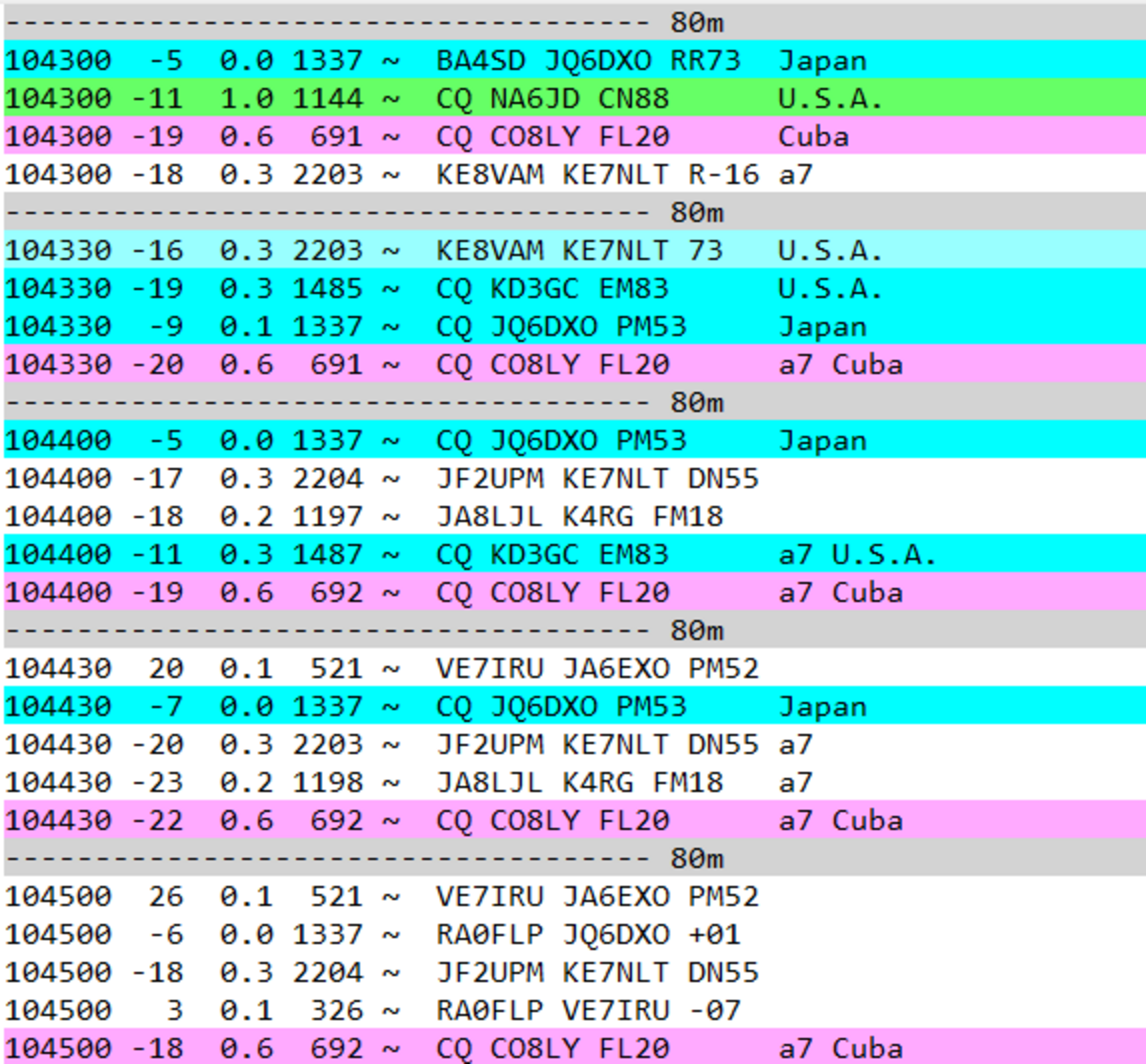Click the CQ KD3GC EM83 row at 104330

(573, 288)
